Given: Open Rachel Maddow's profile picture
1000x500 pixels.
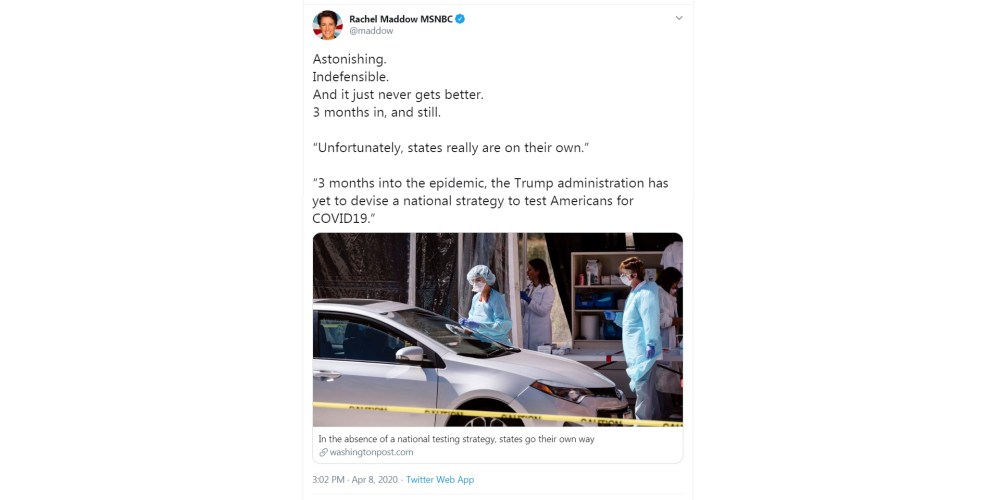Looking at the screenshot, I should click(328, 25).
